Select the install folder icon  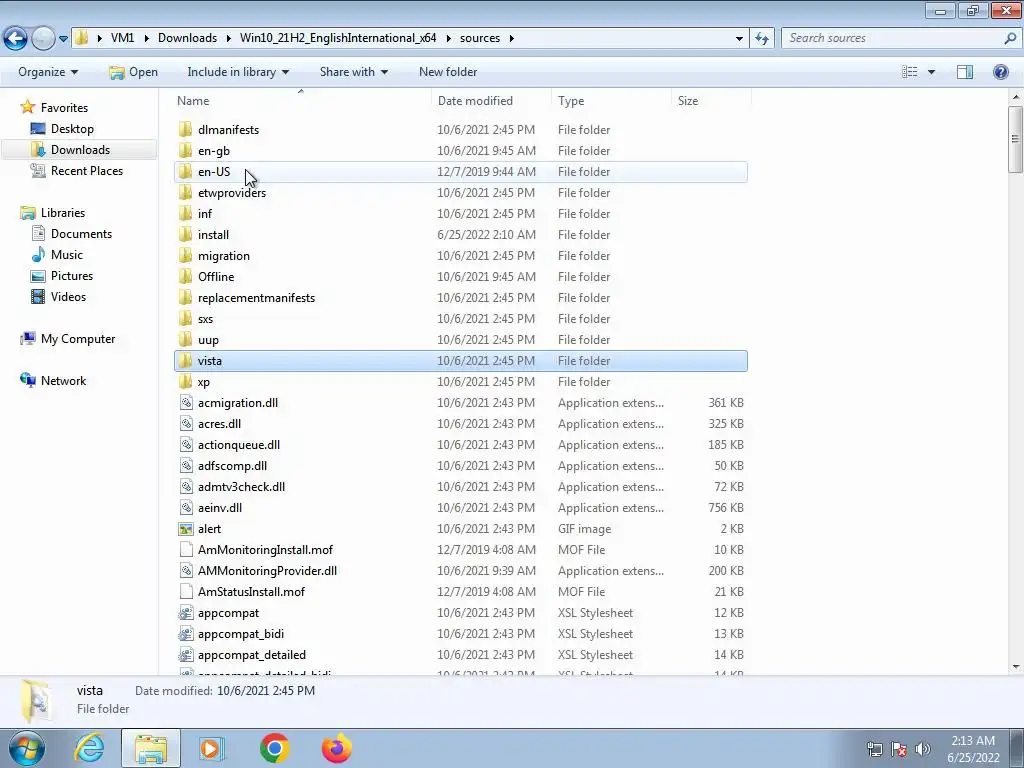(185, 234)
